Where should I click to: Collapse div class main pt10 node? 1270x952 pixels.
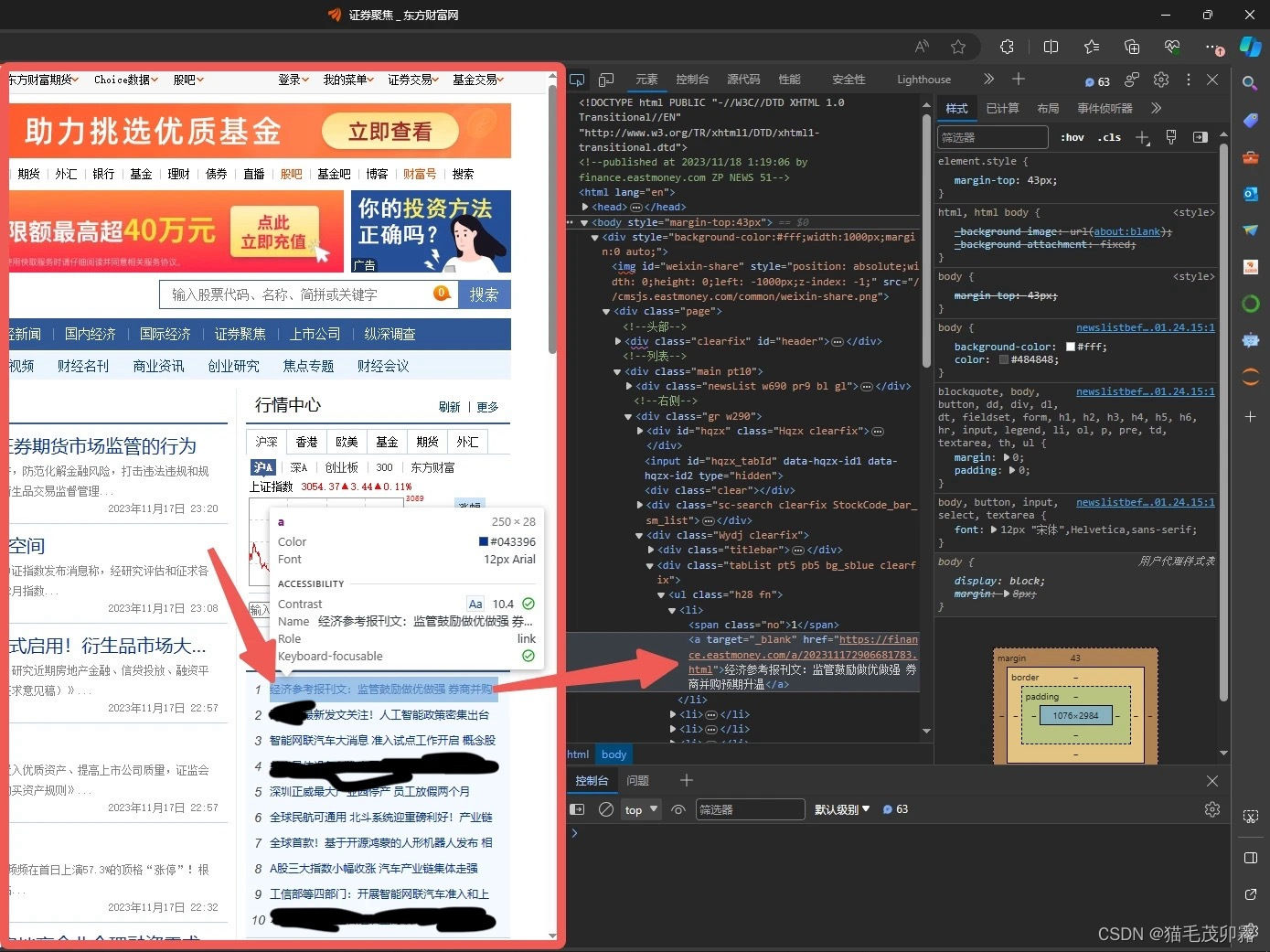tap(617, 371)
